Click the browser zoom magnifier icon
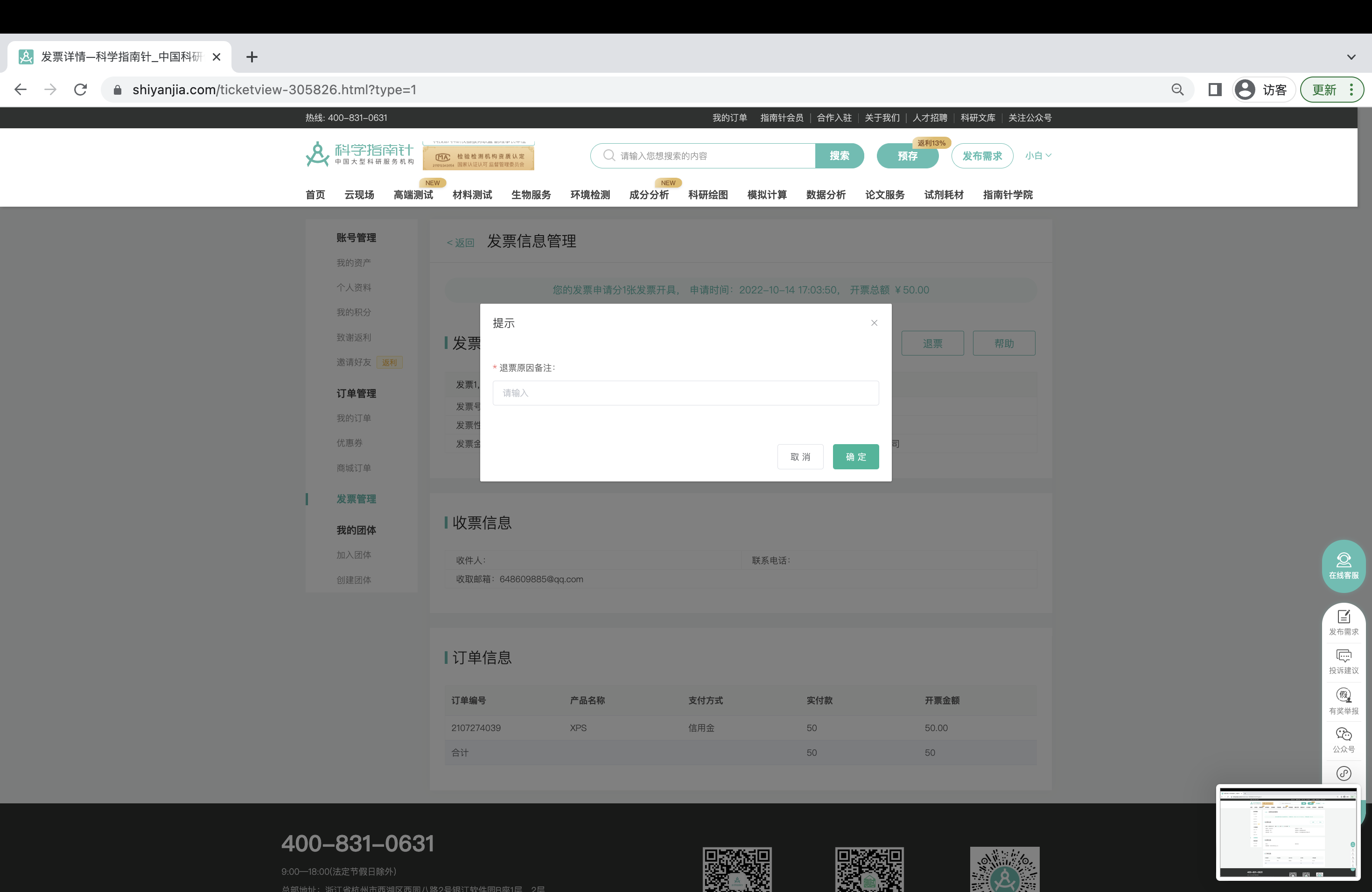1372x892 pixels. [1177, 89]
